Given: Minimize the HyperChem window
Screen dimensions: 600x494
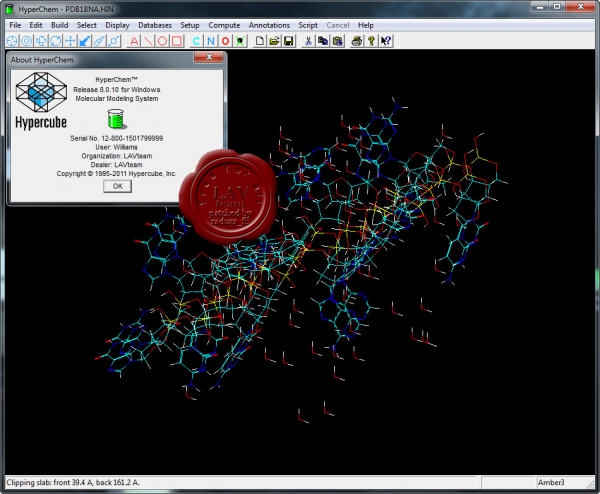Looking at the screenshot, I should 540,7.
